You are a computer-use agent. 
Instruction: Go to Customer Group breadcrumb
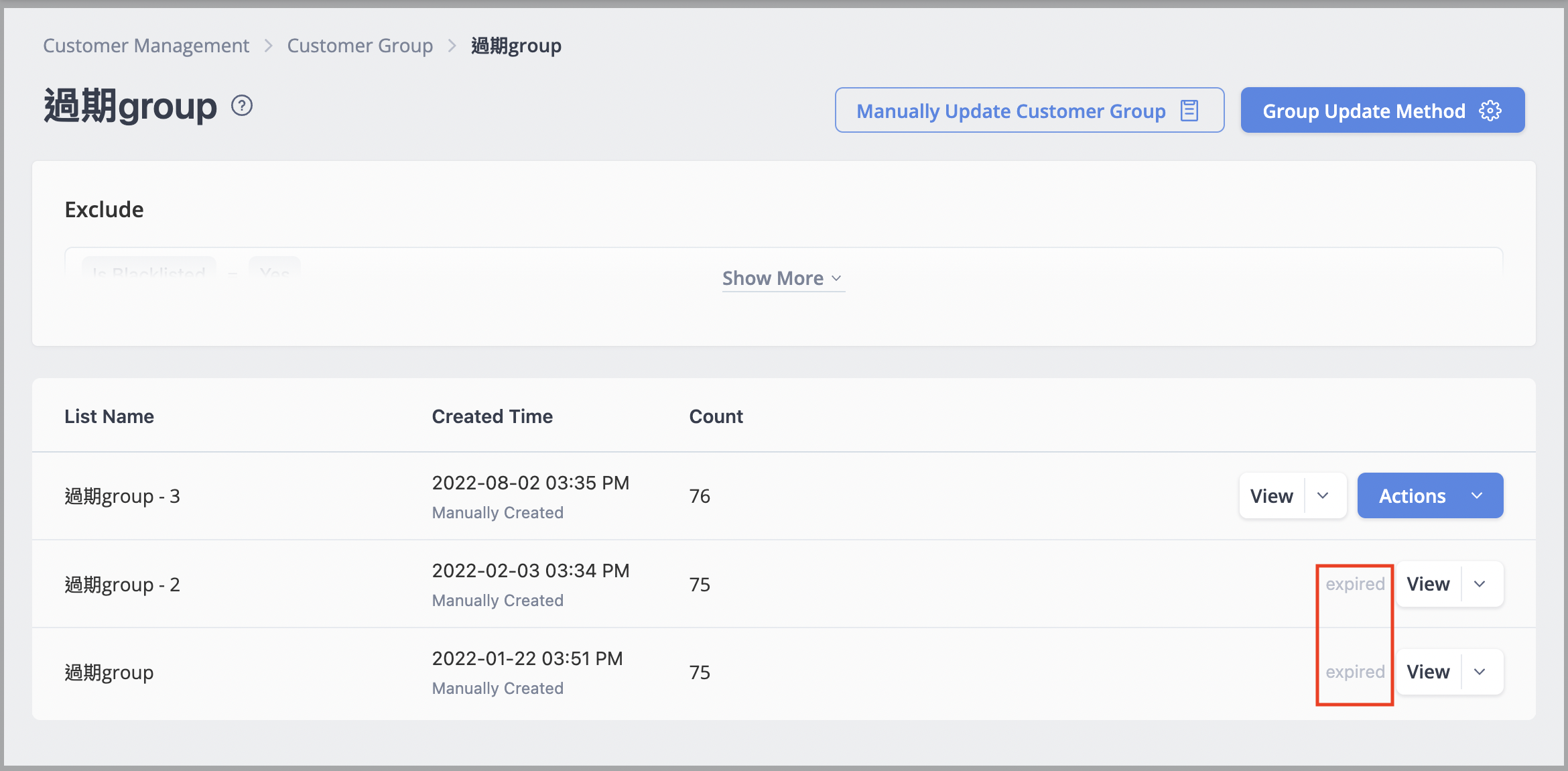click(x=360, y=46)
